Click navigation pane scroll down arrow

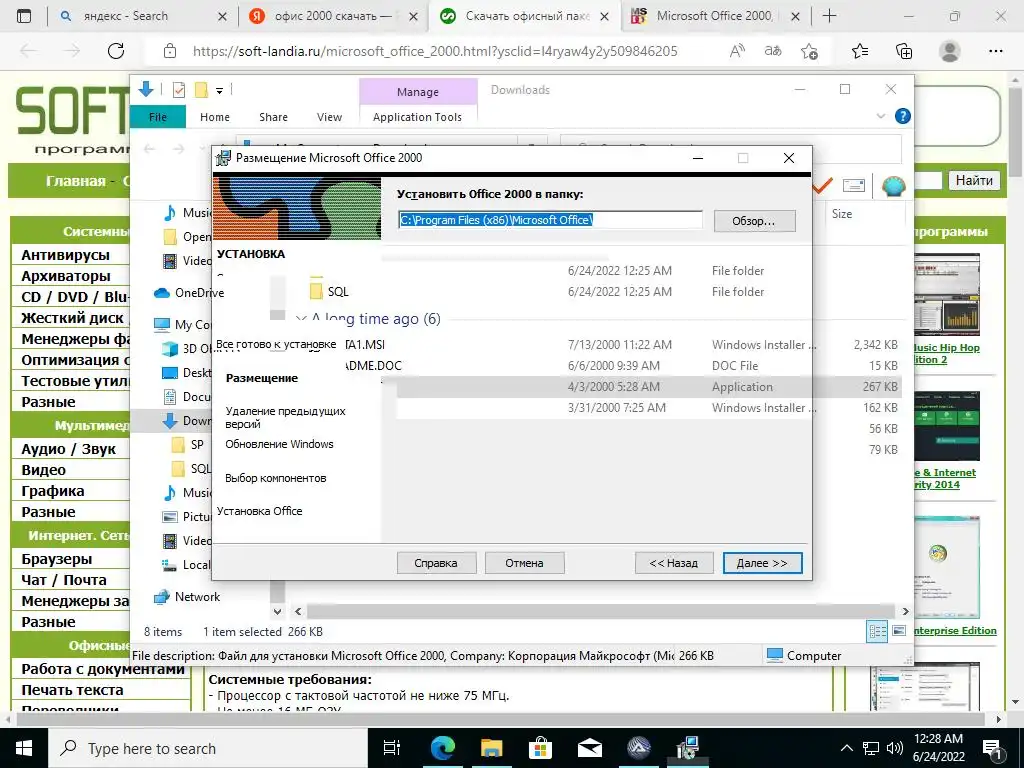coord(278,611)
